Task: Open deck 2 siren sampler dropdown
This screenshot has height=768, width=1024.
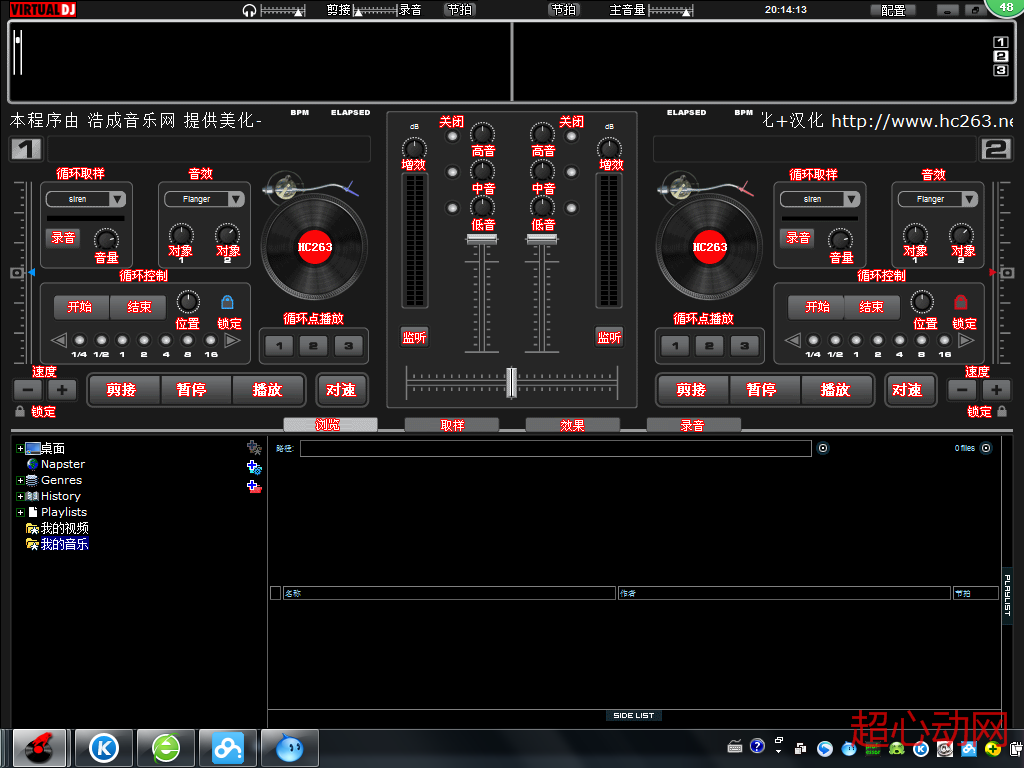Action: (x=820, y=199)
